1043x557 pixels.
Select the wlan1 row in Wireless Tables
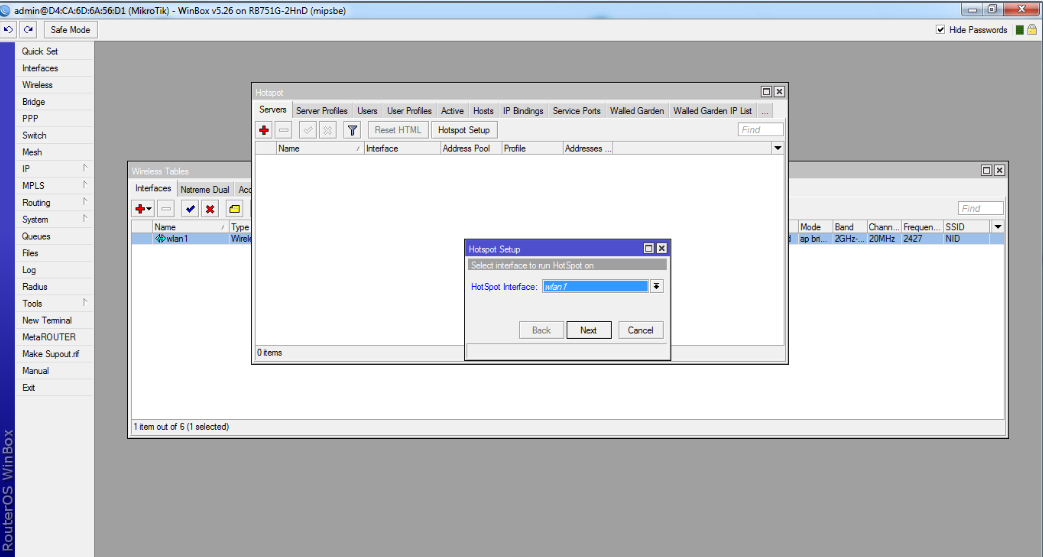567,238
